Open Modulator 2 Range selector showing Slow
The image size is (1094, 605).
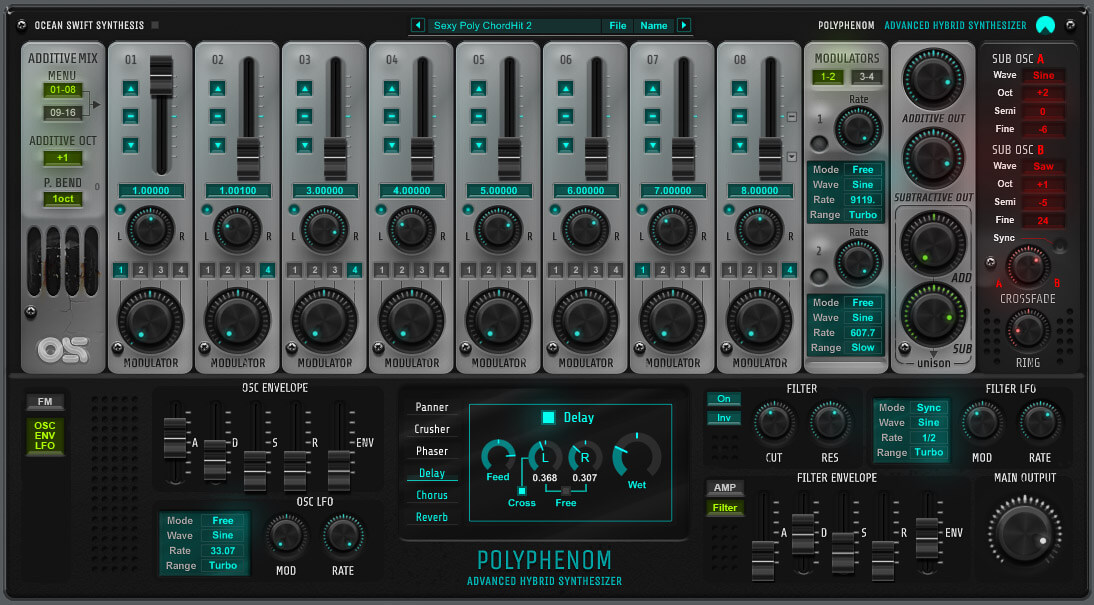(863, 348)
